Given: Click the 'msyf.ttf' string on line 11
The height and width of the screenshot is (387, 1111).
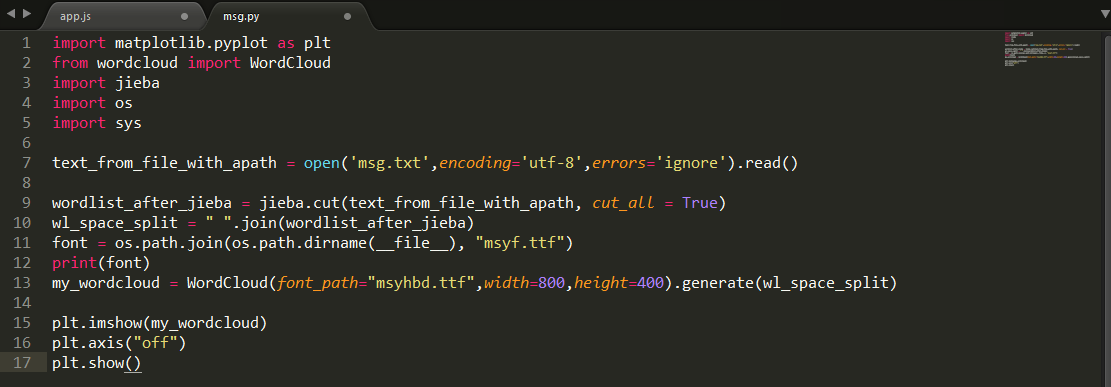Looking at the screenshot, I should coord(519,244).
